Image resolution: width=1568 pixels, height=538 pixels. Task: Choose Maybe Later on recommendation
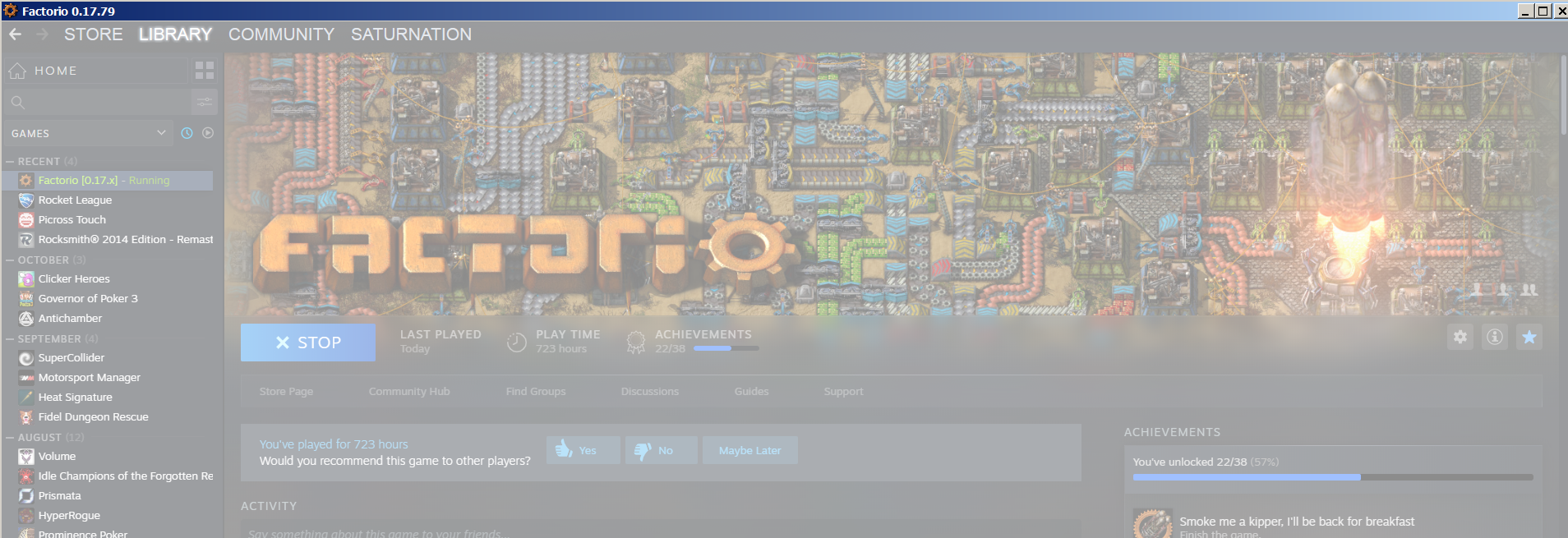[750, 450]
